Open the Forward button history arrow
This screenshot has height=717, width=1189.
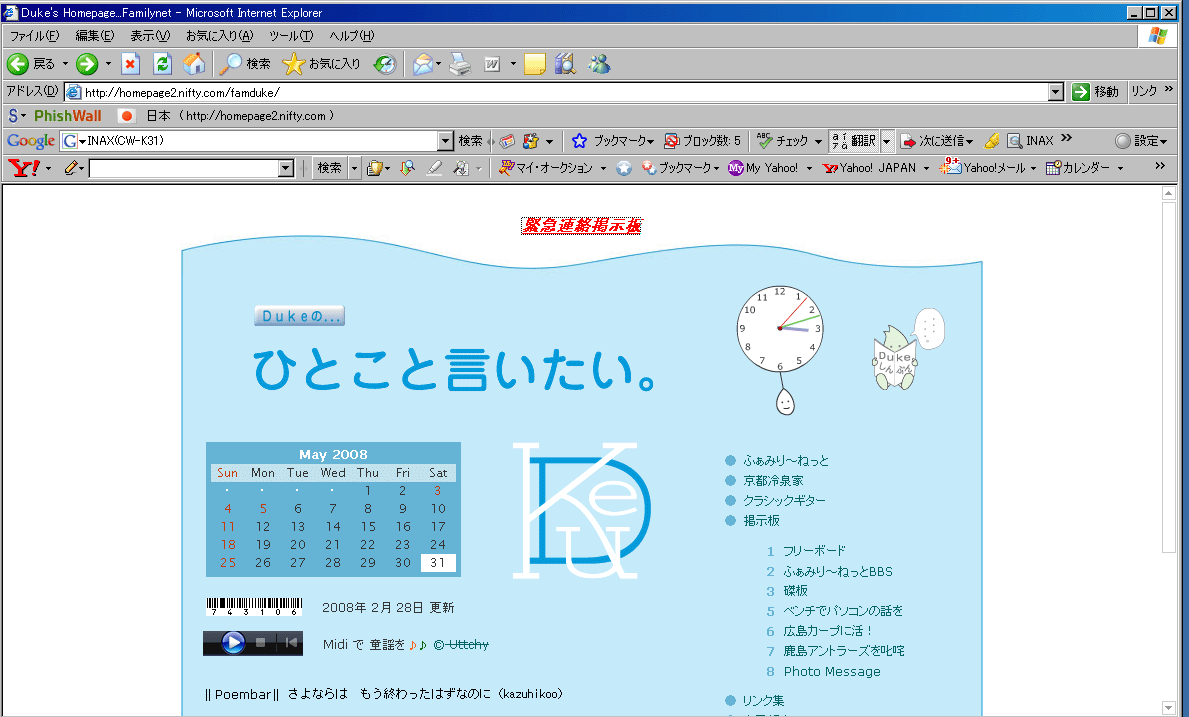click(108, 64)
